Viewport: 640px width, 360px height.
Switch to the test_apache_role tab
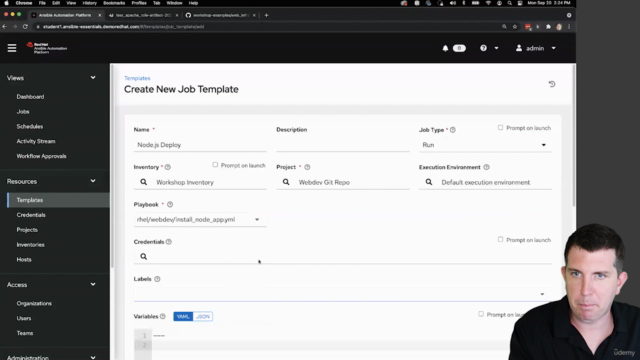tap(143, 15)
